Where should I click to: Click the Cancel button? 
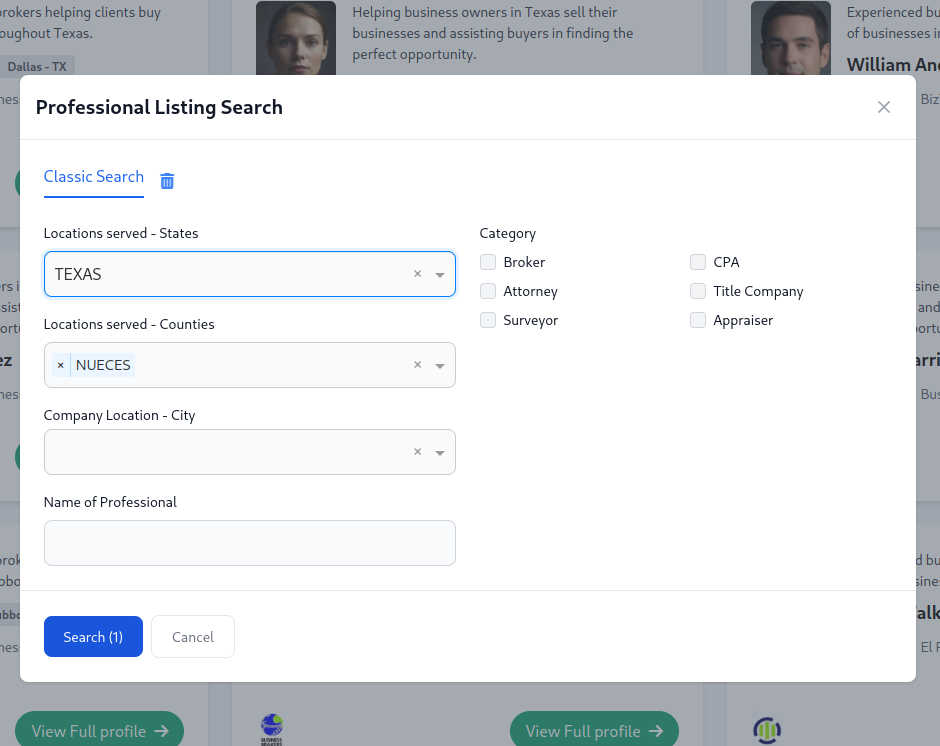193,637
